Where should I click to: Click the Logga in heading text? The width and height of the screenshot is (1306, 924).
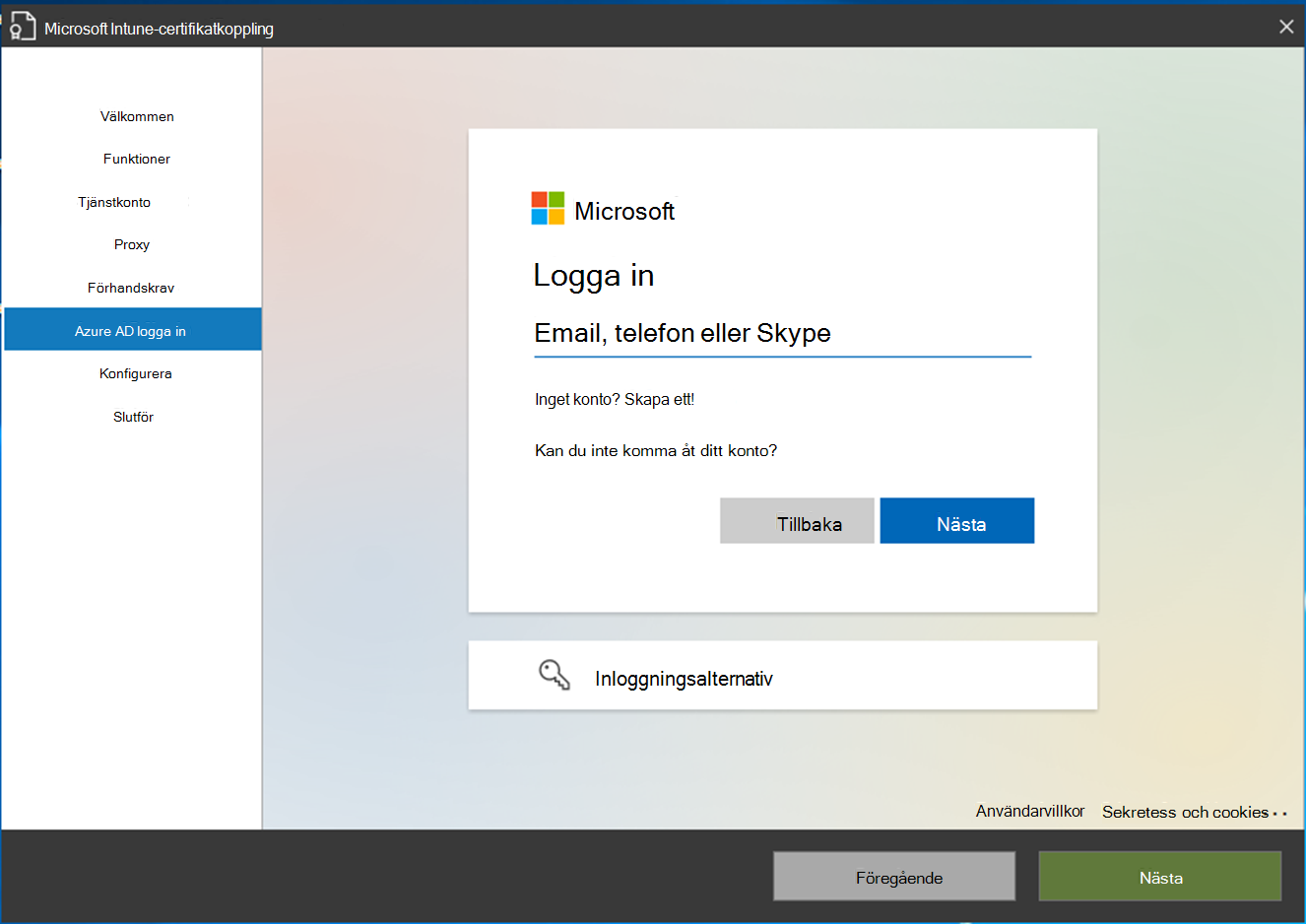pyautogui.click(x=594, y=276)
